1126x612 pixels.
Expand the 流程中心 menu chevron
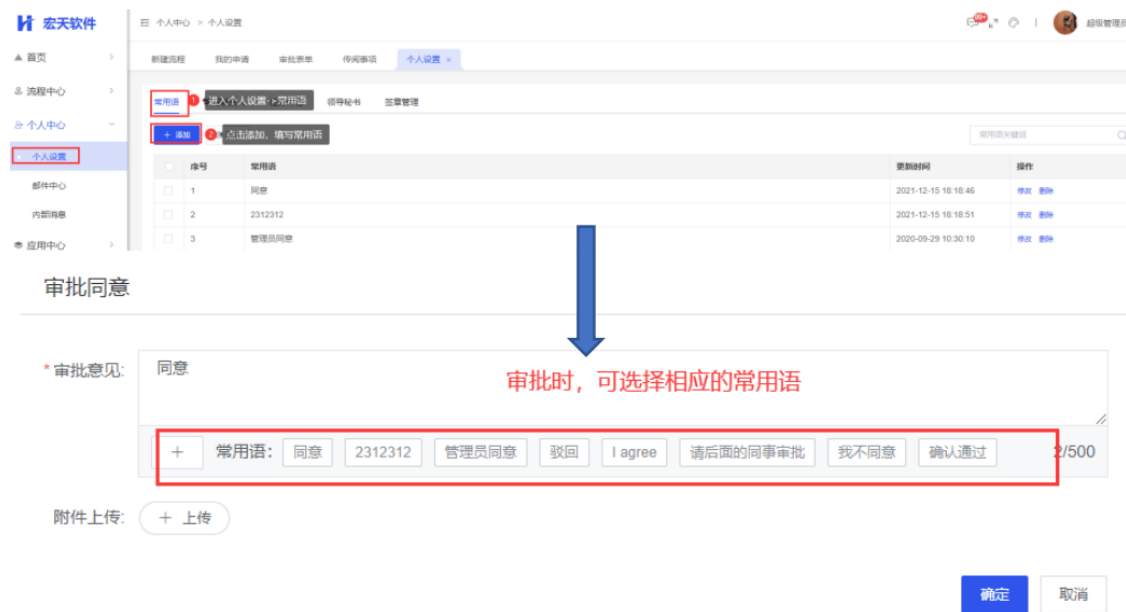tap(111, 91)
